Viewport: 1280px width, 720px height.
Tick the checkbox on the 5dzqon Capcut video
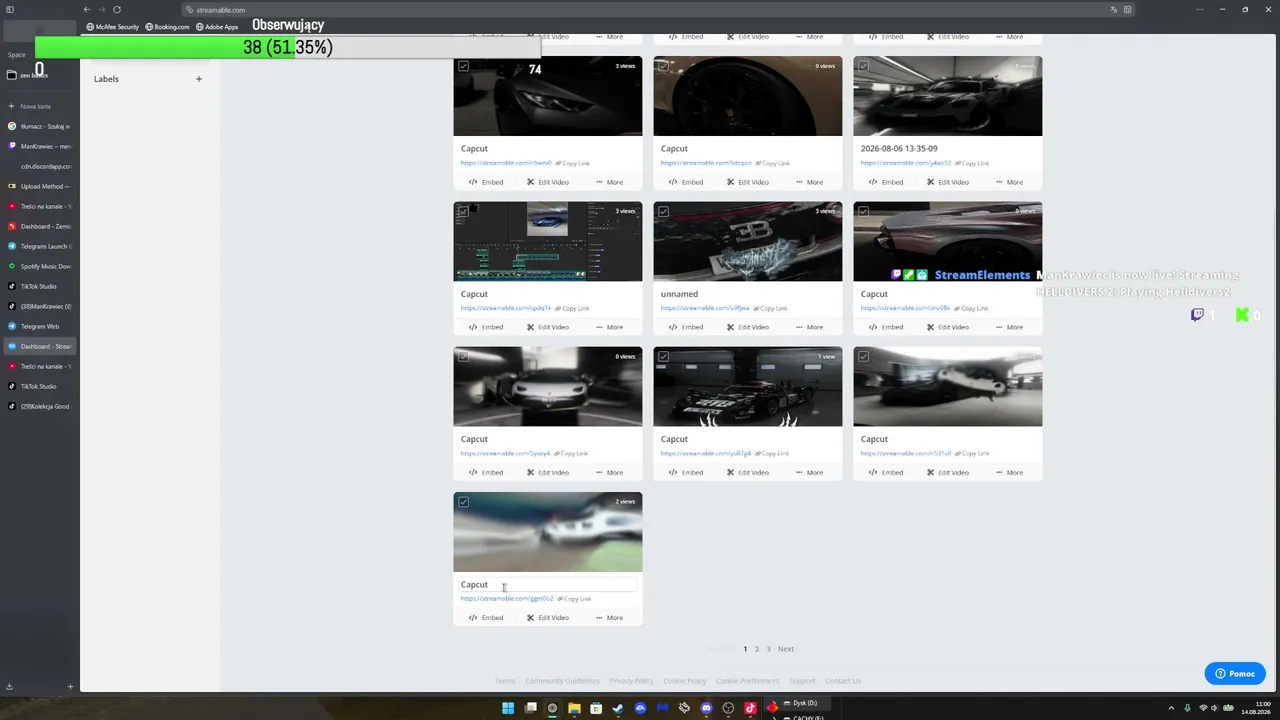click(x=663, y=66)
